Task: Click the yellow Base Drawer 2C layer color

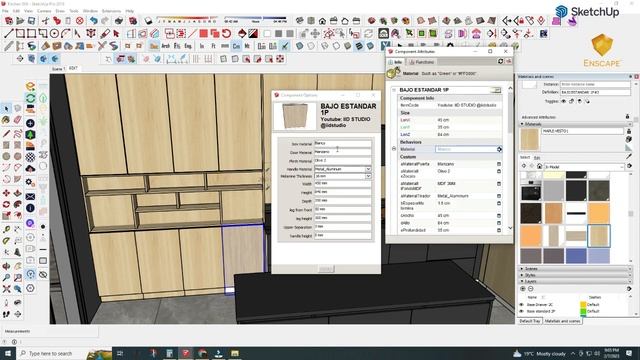Action: [583, 304]
